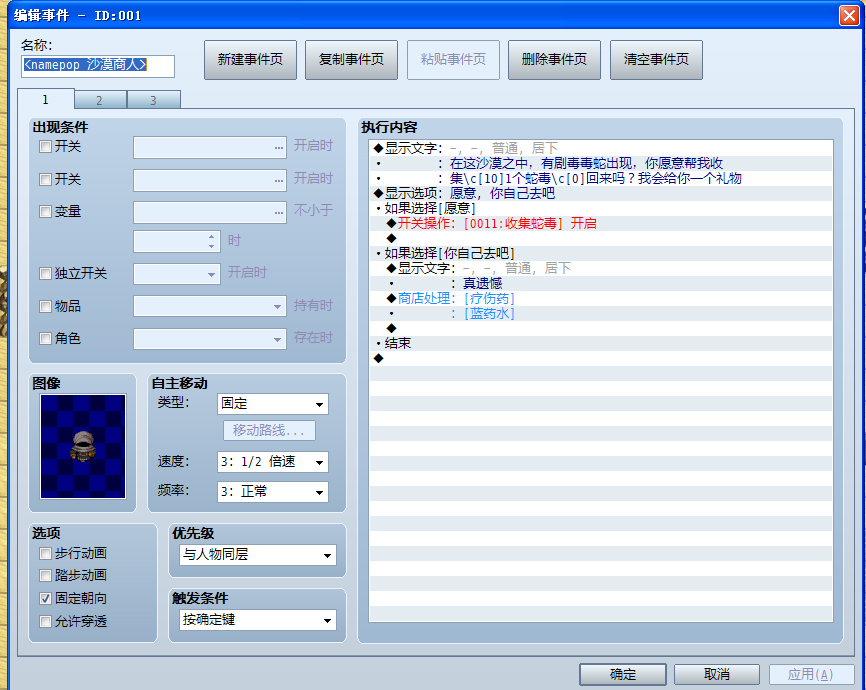The height and width of the screenshot is (690, 866).
Task: Edit the event name field
Action: (x=98, y=66)
